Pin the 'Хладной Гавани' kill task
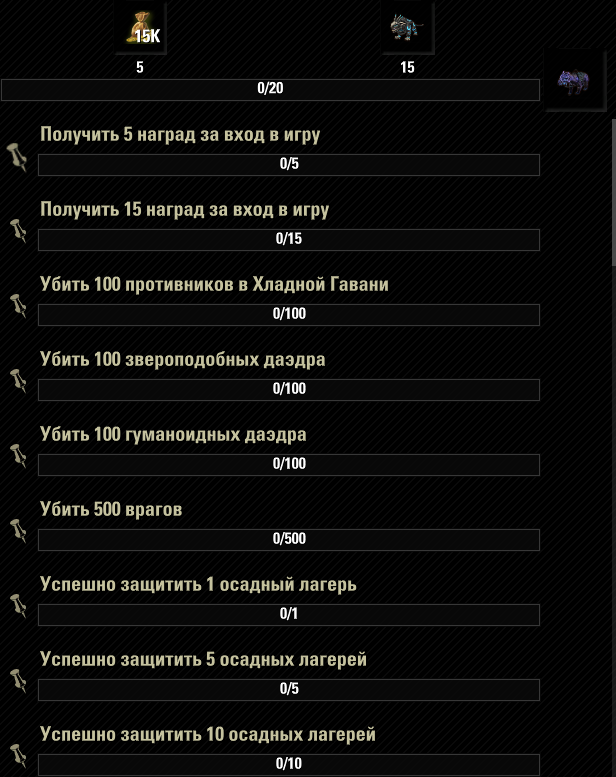 click(x=18, y=306)
